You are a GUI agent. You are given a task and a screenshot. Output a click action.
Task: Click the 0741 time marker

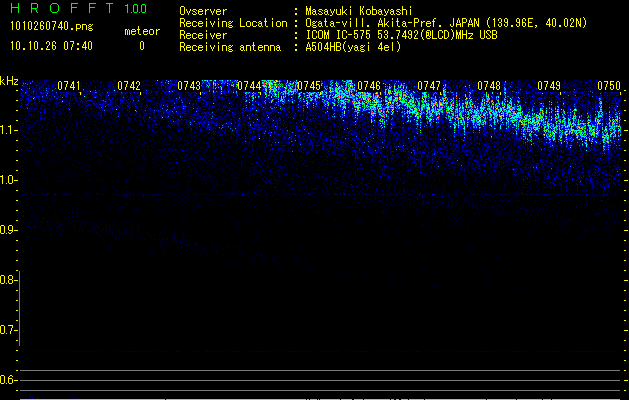point(69,86)
